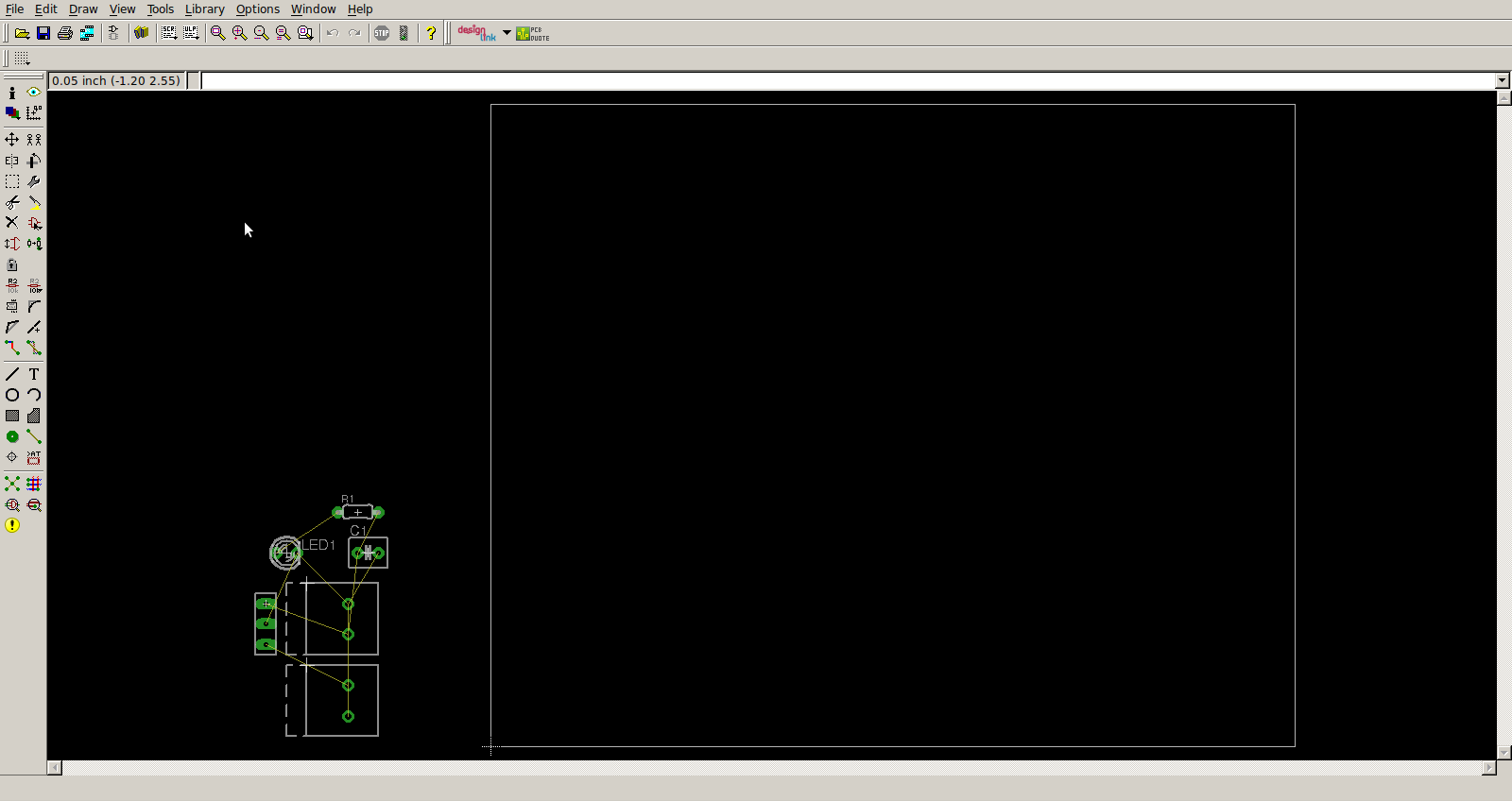Select the Rotate tool
The width and height of the screenshot is (1512, 801).
point(34,161)
